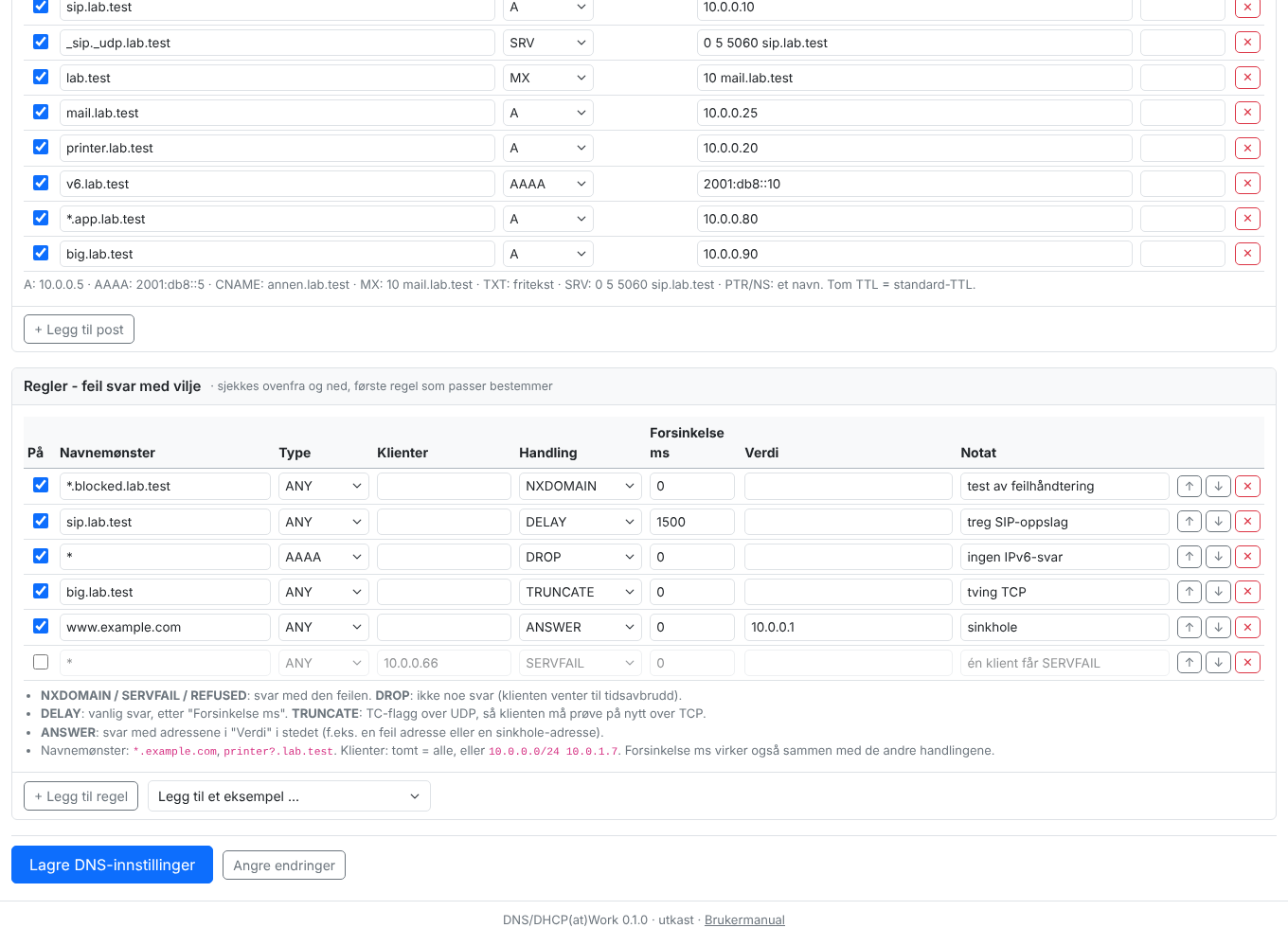
Task: Disable the *.blocked.lab.test rule checkbox
Action: [x=41, y=485]
